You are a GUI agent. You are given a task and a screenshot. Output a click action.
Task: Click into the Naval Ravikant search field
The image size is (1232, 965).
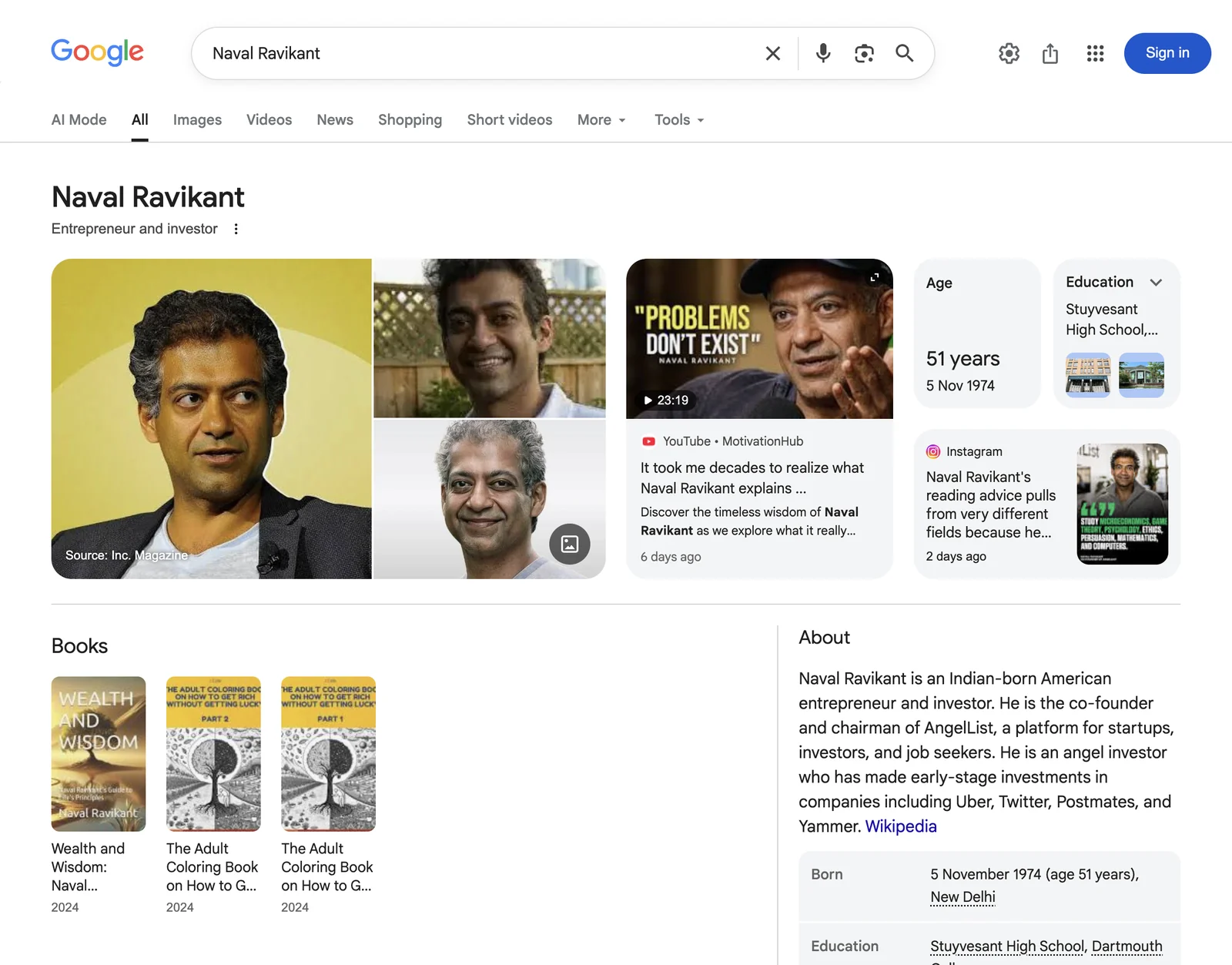(x=477, y=53)
